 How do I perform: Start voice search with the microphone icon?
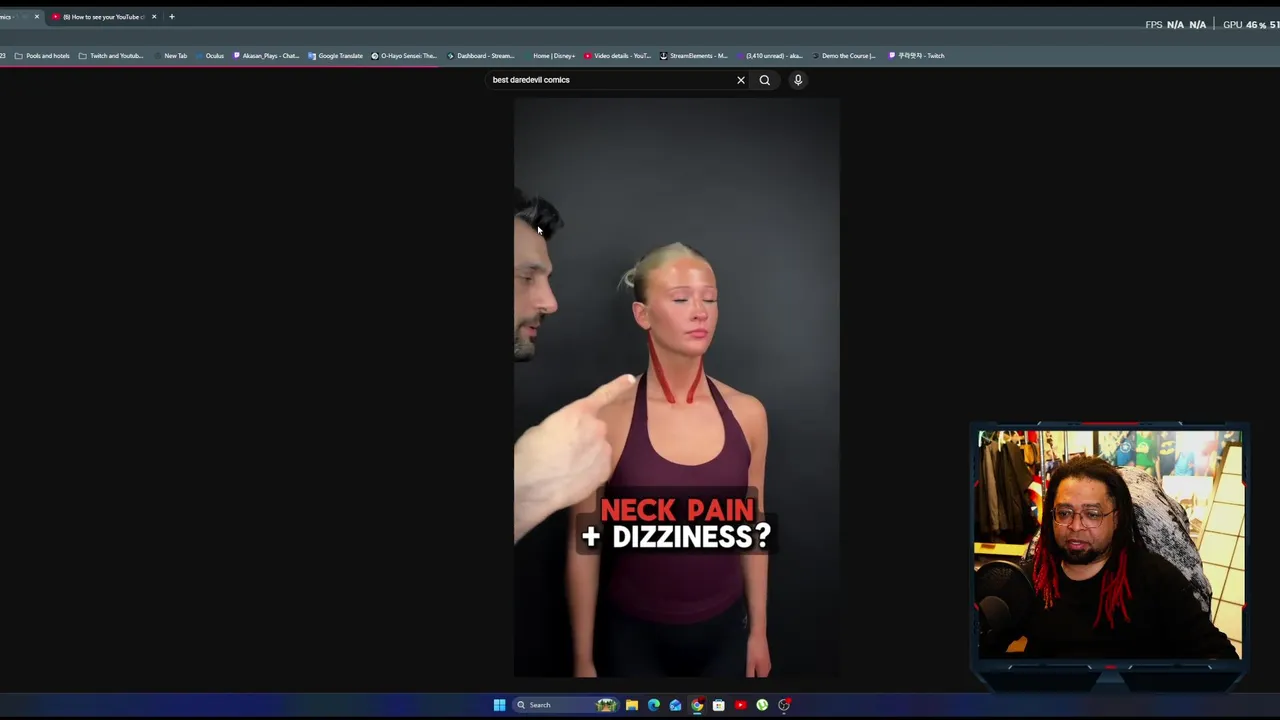[798, 80]
